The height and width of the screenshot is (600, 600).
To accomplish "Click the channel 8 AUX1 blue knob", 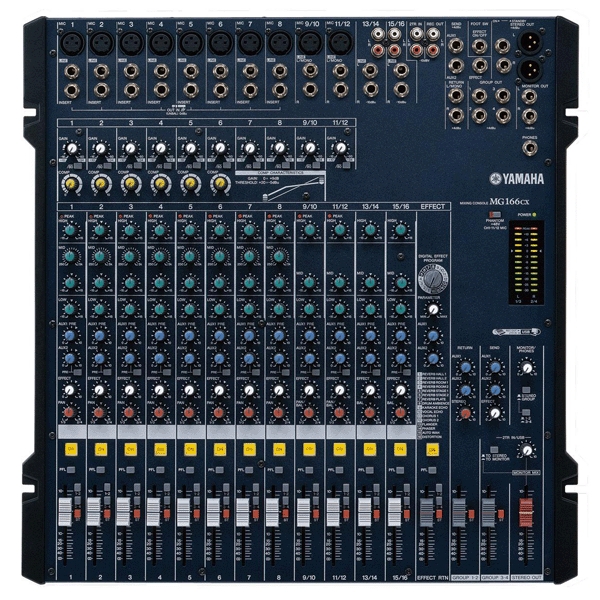I will tap(279, 336).
